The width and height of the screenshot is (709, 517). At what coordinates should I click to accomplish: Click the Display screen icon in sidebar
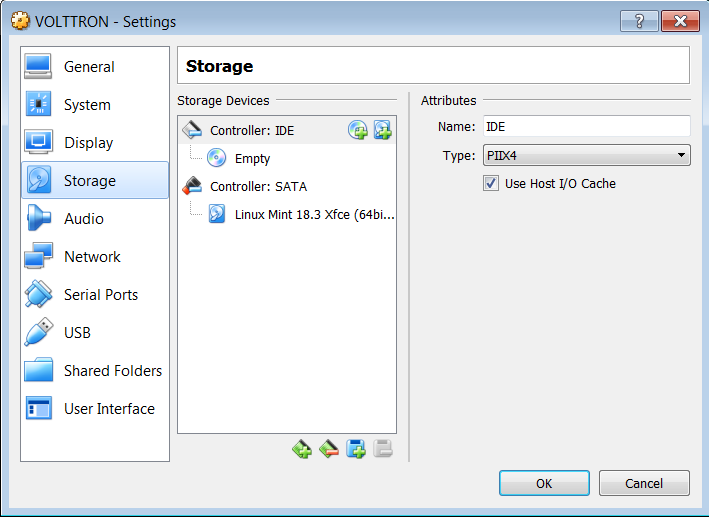[38, 142]
